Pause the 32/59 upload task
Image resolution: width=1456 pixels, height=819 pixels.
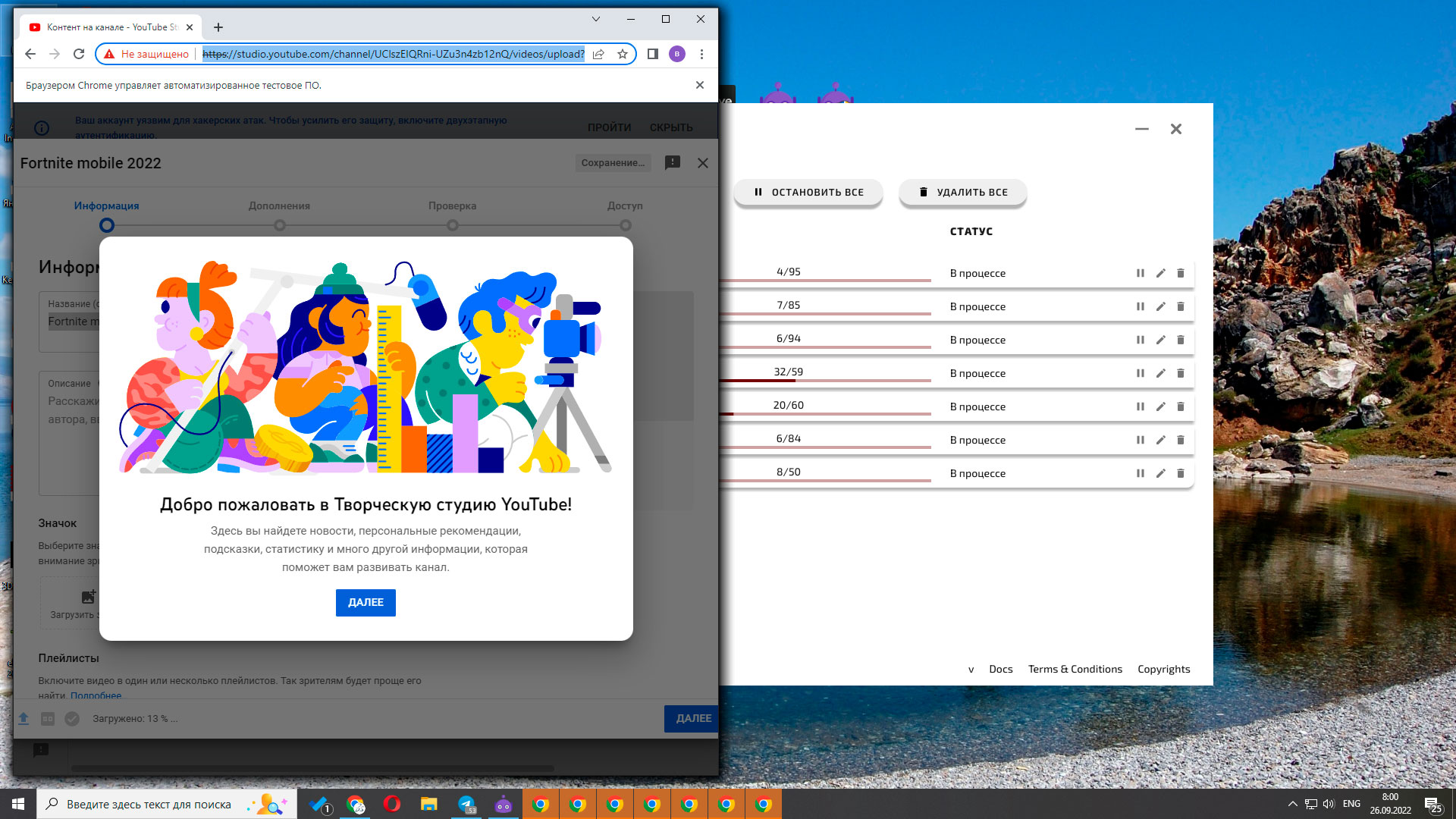click(1140, 373)
